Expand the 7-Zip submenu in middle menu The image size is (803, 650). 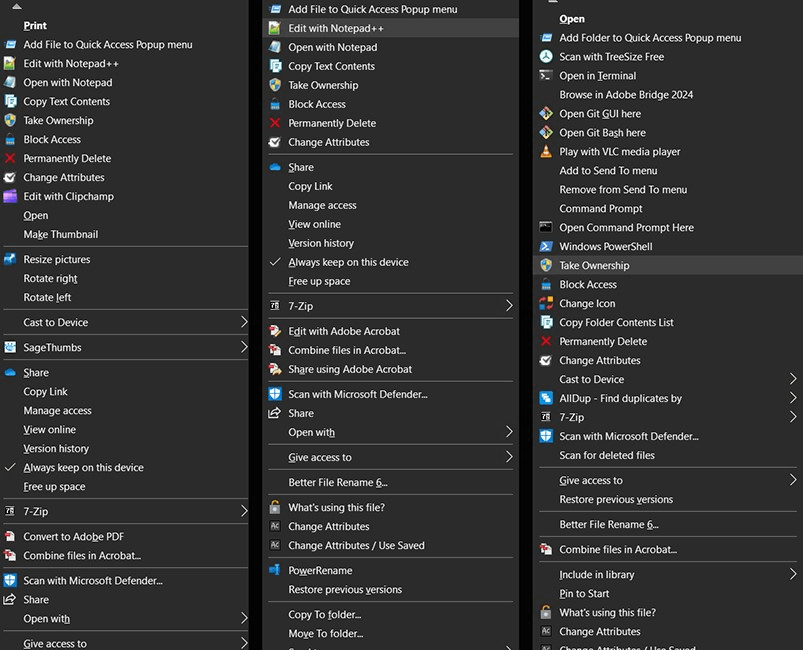coord(509,306)
